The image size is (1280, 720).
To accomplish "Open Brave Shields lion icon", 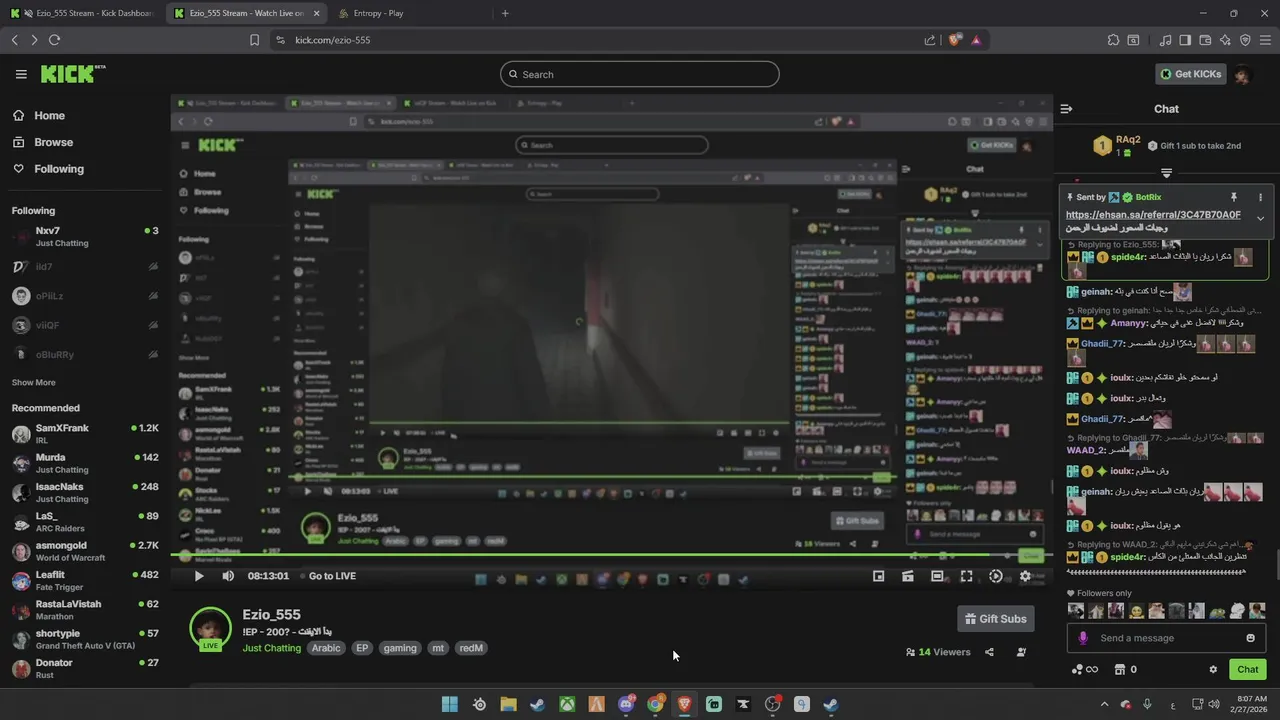I will 954,40.
